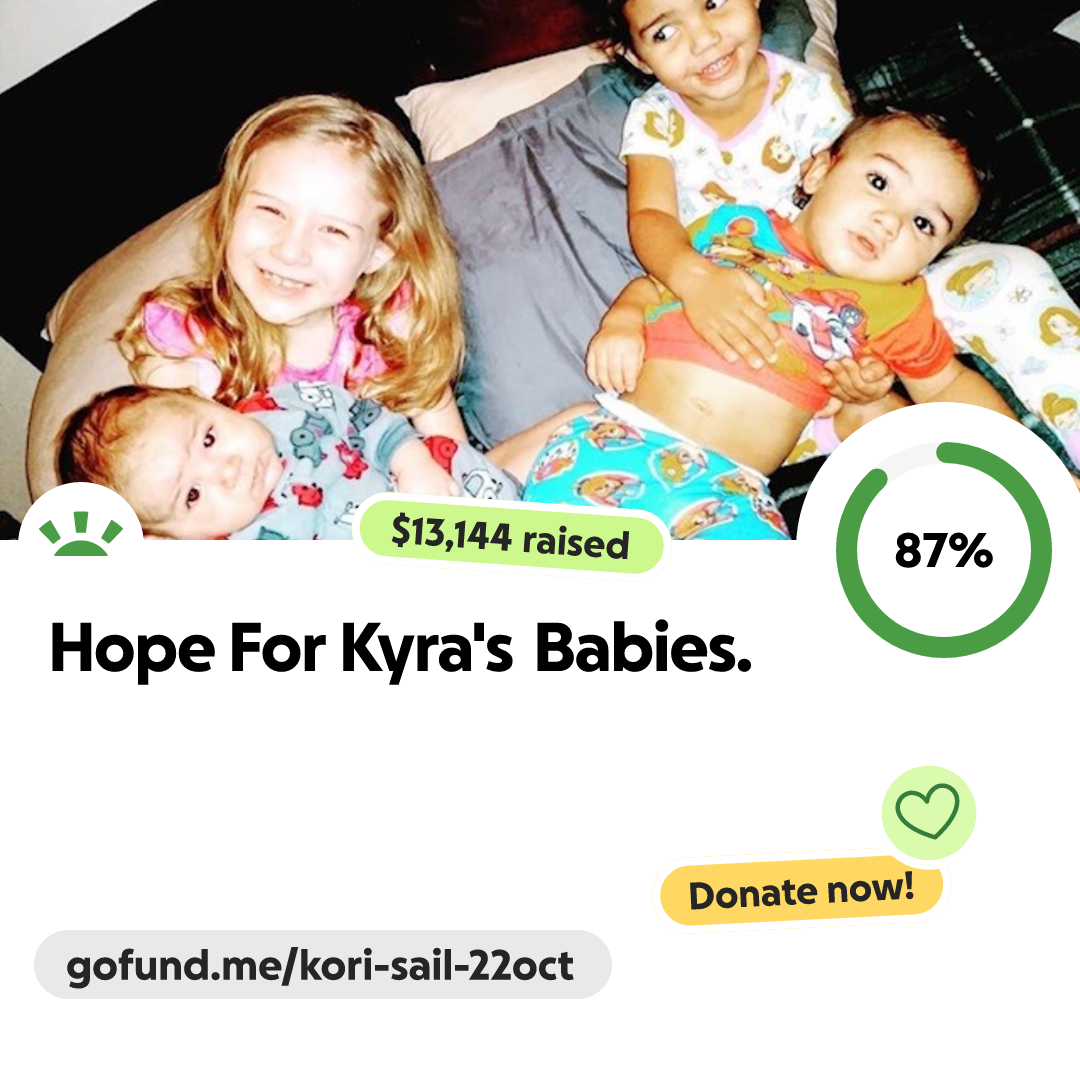Click the green GoFundMe sunburst logo
The width and height of the screenshot is (1080, 1080).
click(81, 534)
